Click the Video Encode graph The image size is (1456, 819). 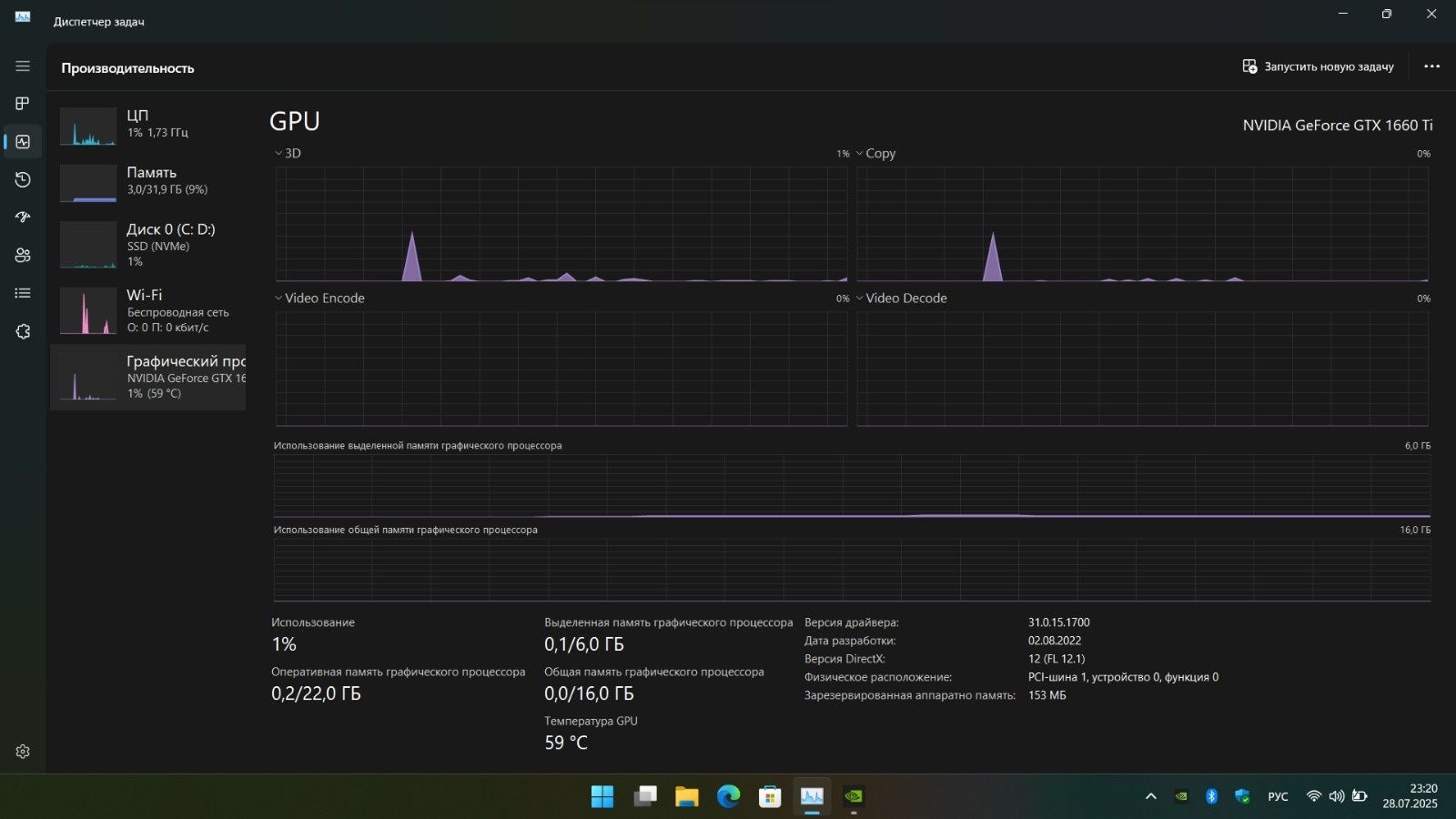[561, 369]
